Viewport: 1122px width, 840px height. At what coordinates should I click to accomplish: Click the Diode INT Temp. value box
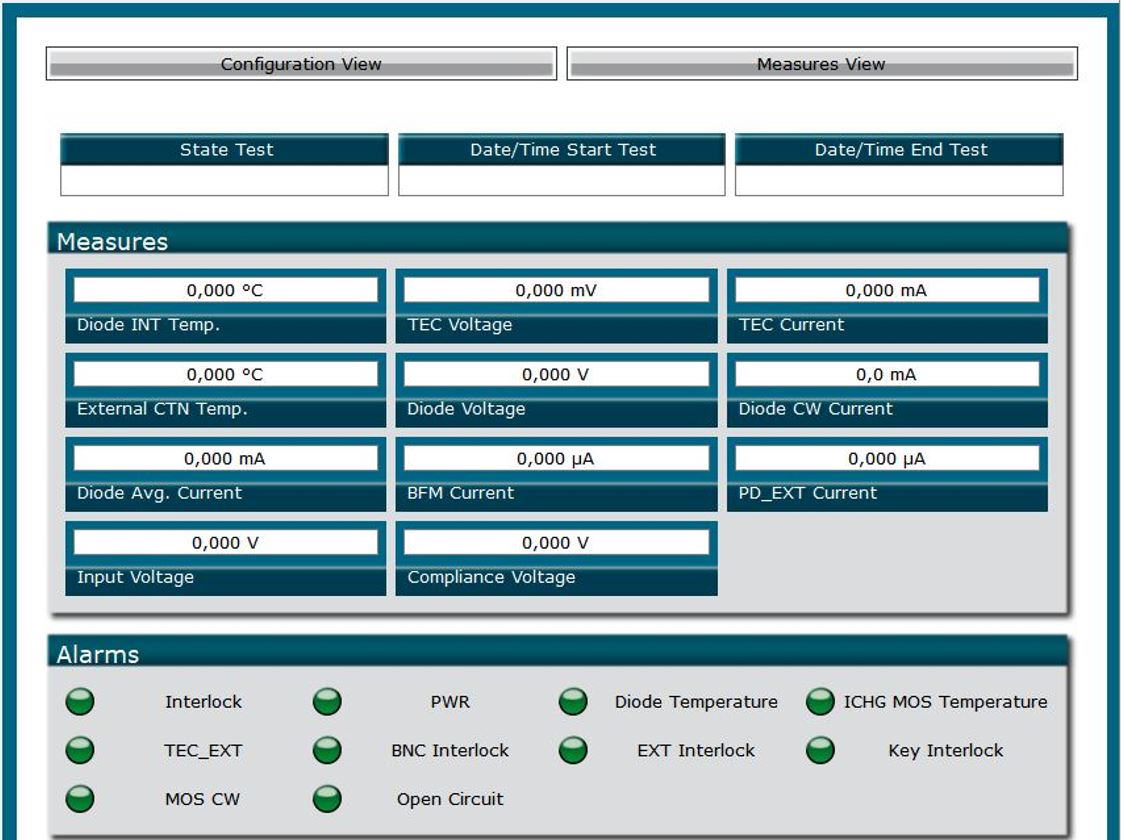click(x=226, y=291)
